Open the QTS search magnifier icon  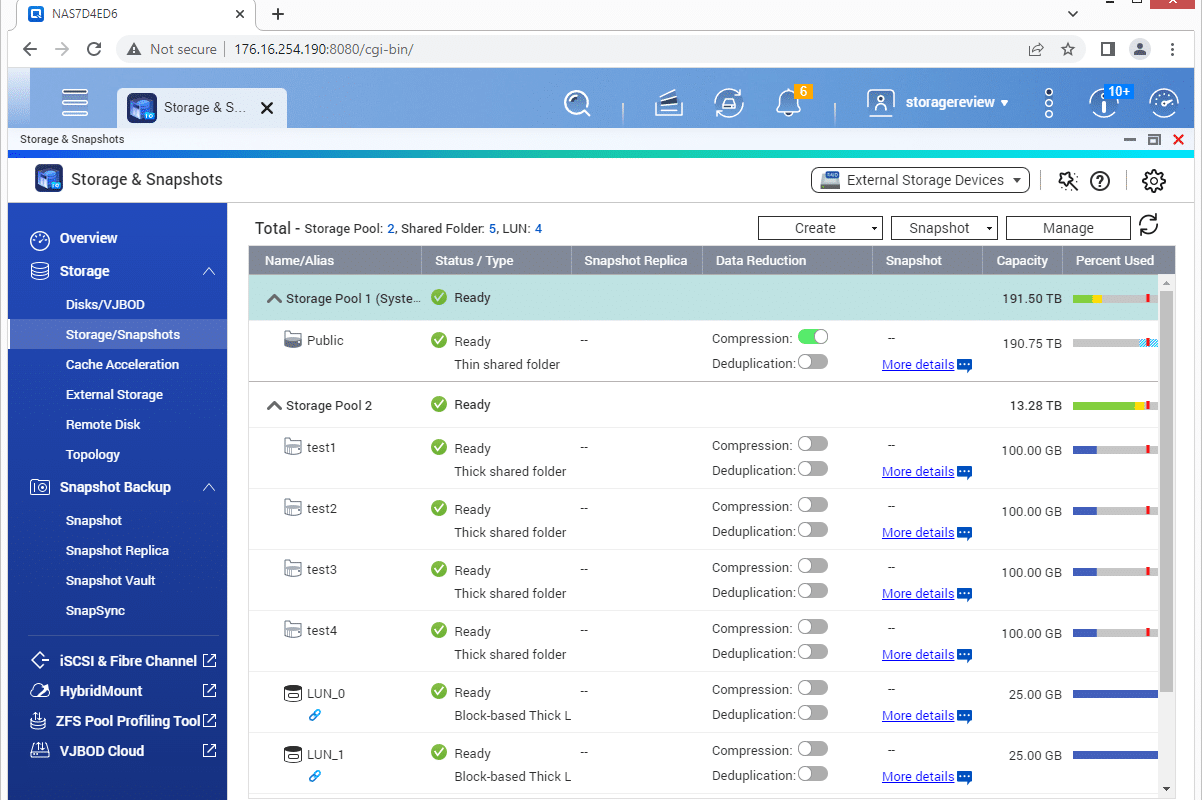coord(577,102)
